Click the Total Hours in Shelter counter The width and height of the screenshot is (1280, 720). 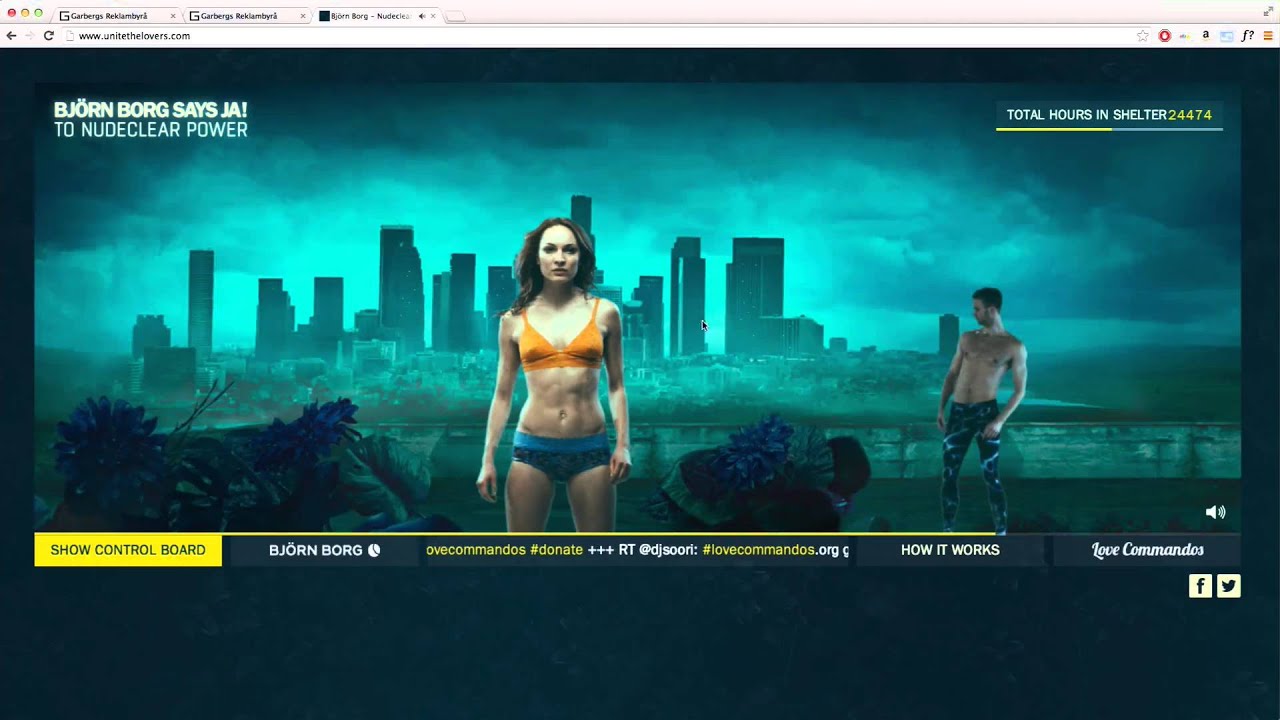click(1109, 115)
